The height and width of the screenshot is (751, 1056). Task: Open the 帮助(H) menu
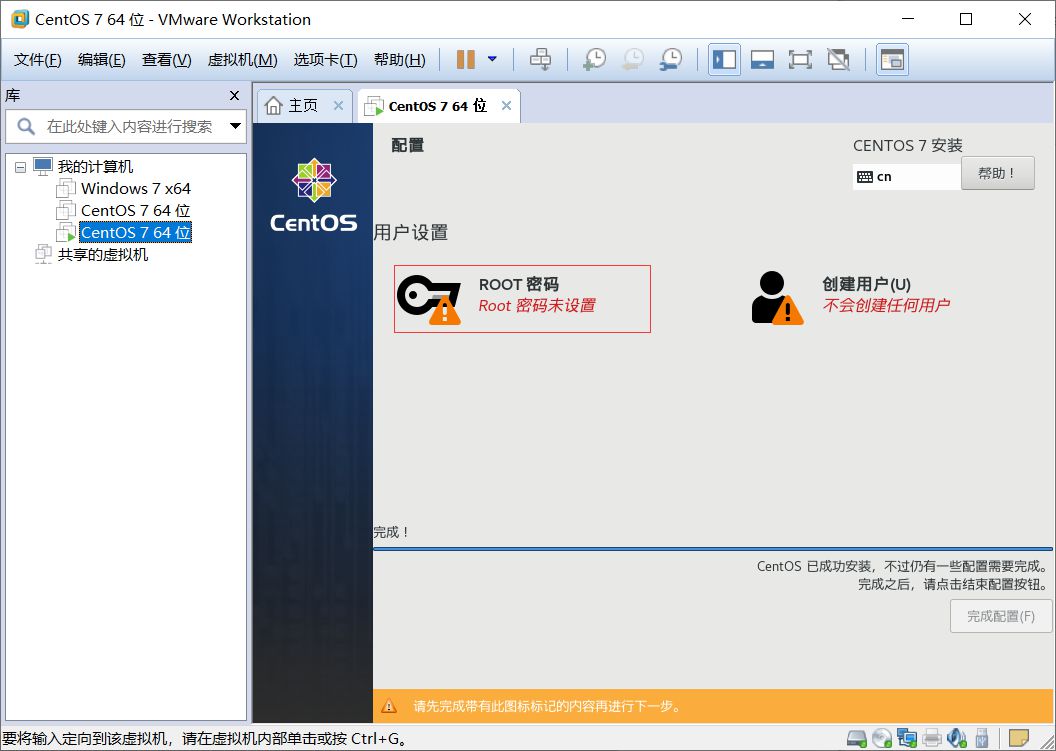(399, 59)
